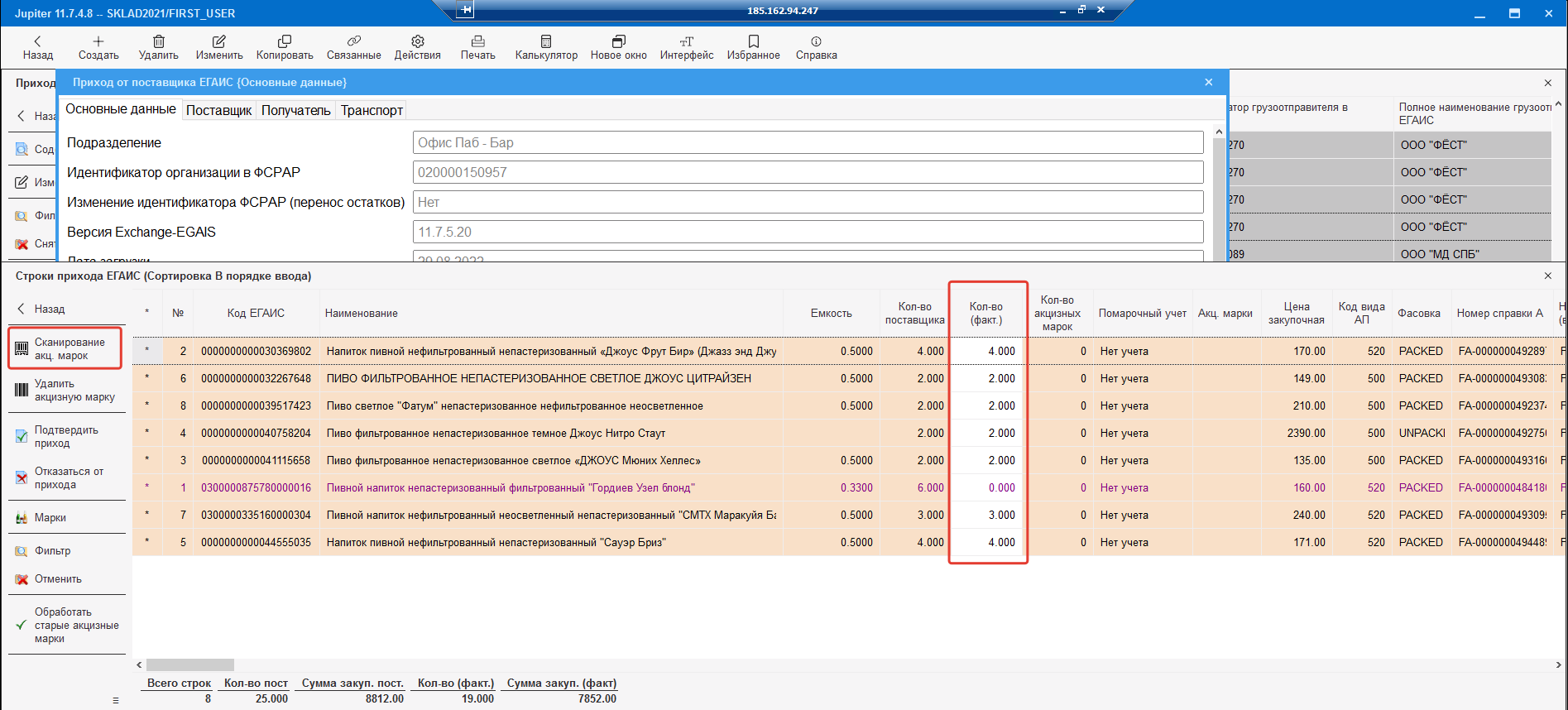Click Удалить акцизную марку
This screenshot has height=710, width=1568.
(65, 390)
